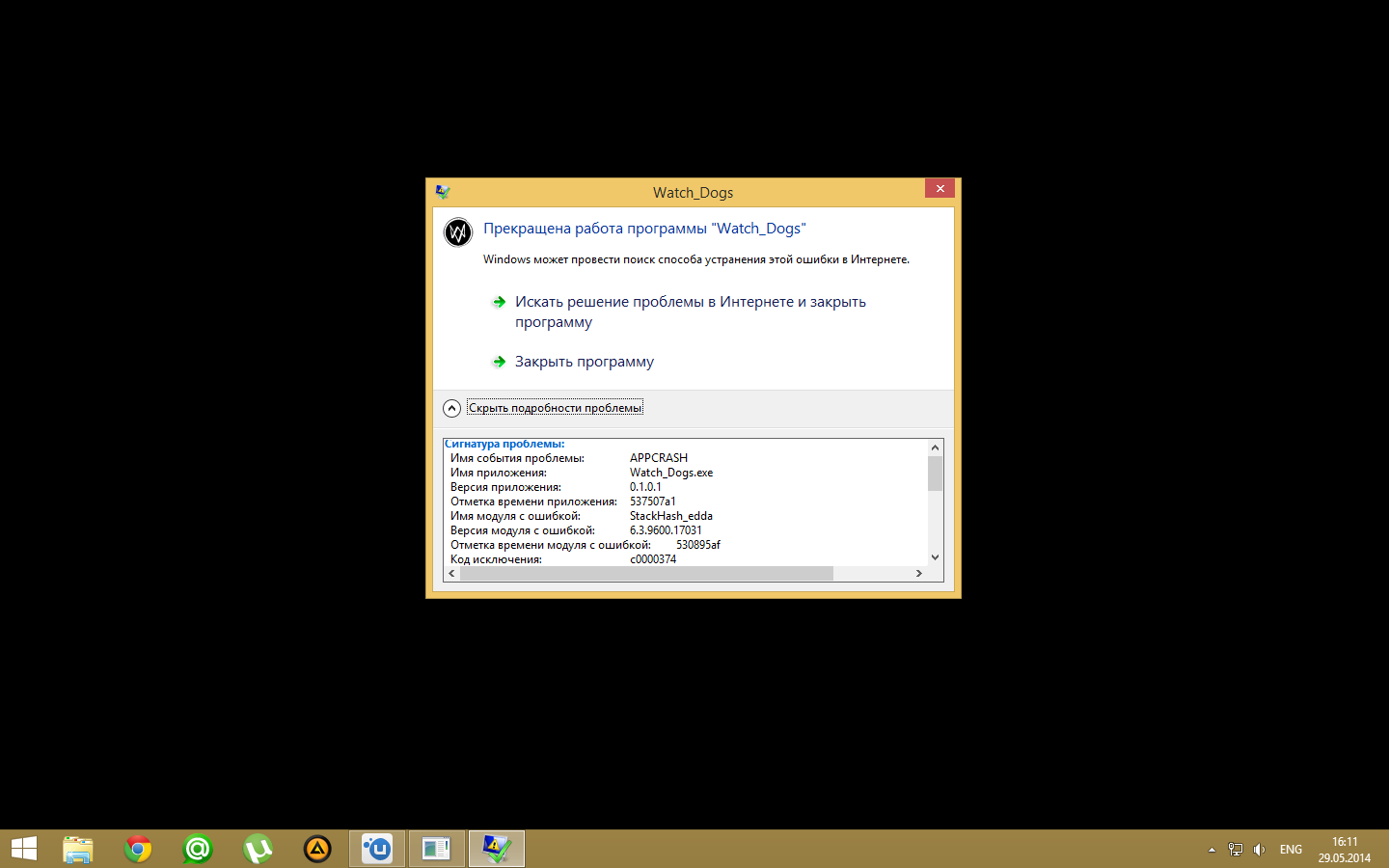Click the green arrow beside online solution search
1389x868 pixels.
(499, 302)
